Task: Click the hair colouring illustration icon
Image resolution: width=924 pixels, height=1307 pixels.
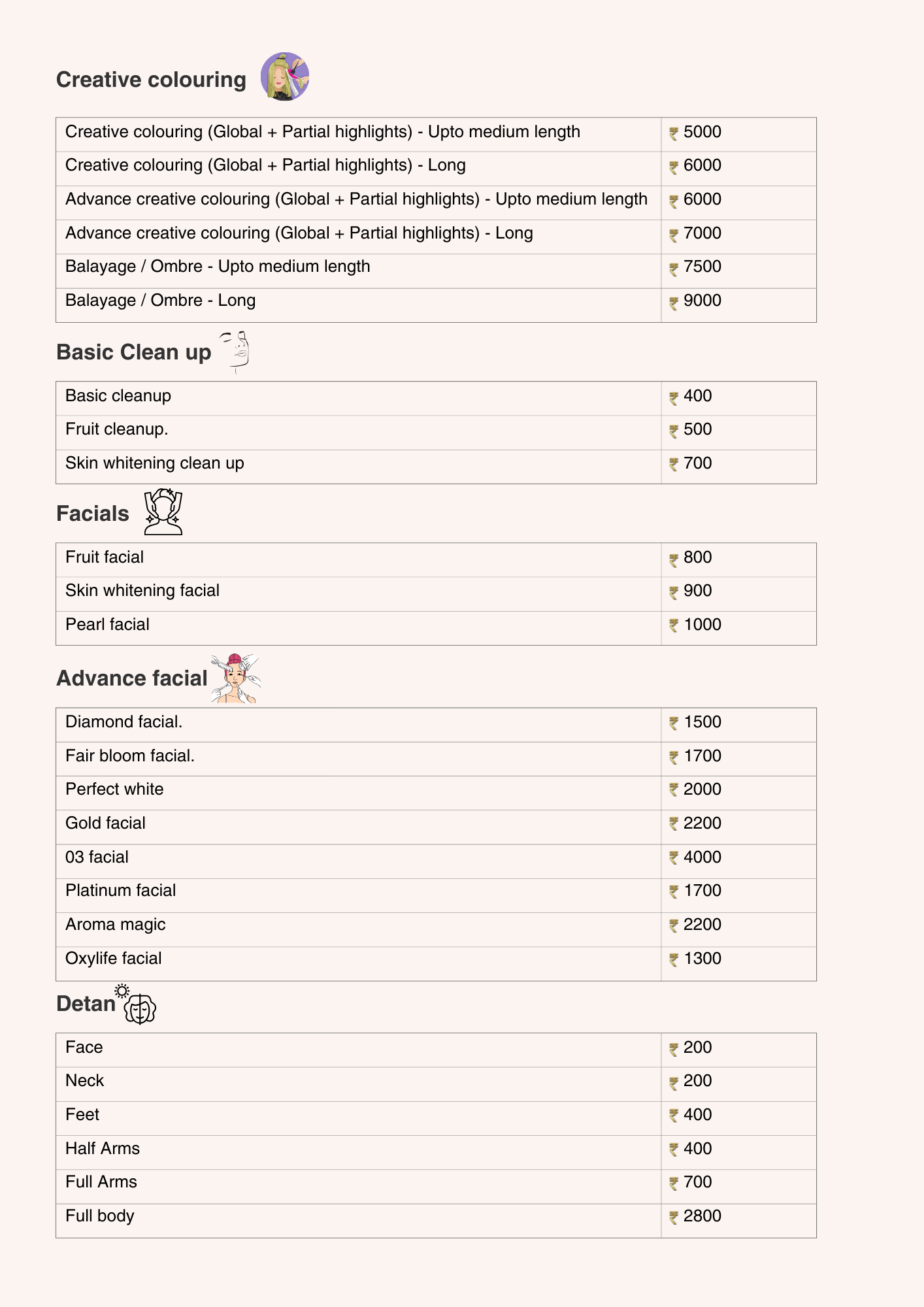Action: click(x=285, y=76)
